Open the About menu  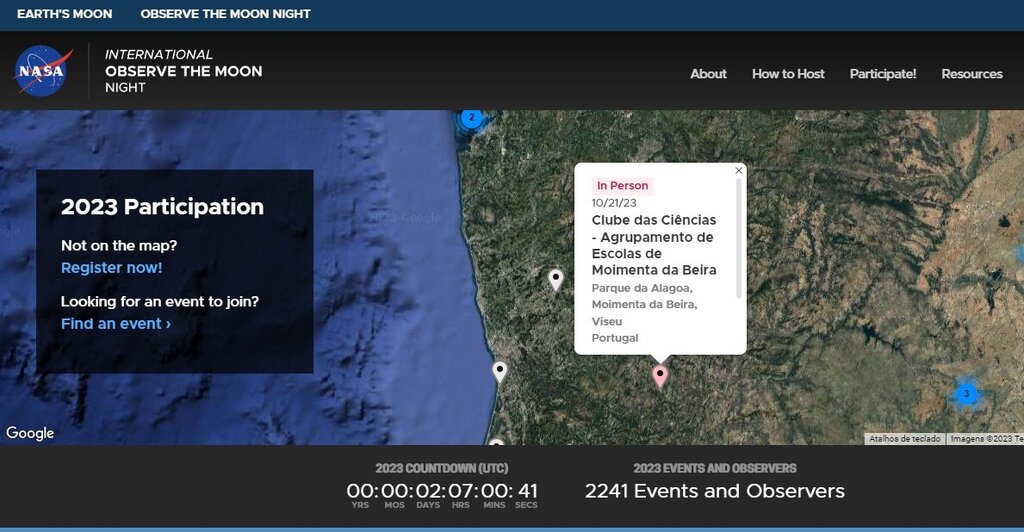click(708, 74)
